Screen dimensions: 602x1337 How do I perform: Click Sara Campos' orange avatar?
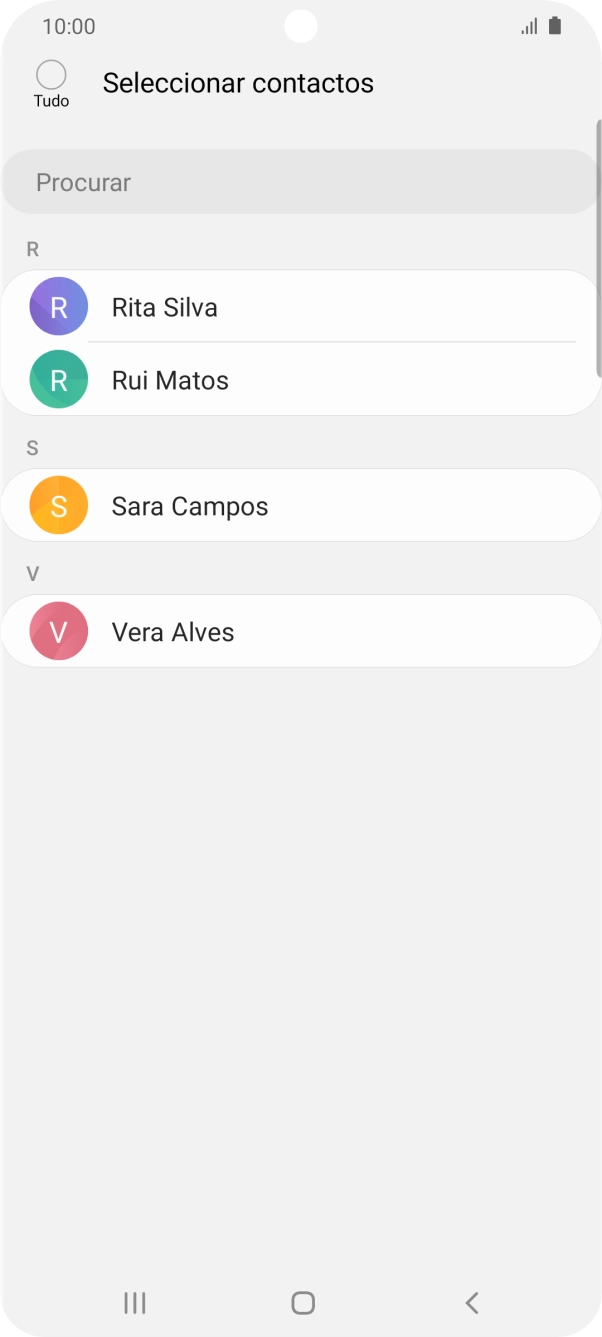(x=58, y=505)
